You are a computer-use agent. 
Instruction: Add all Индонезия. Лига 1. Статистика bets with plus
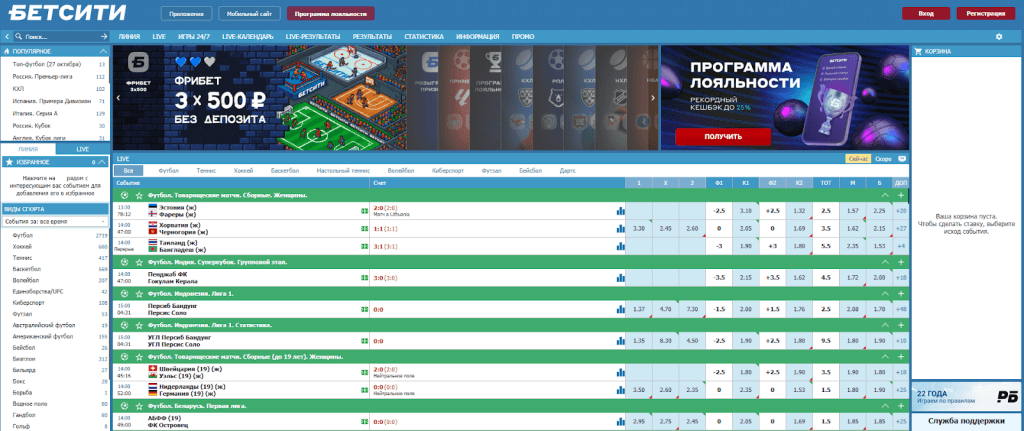901,325
